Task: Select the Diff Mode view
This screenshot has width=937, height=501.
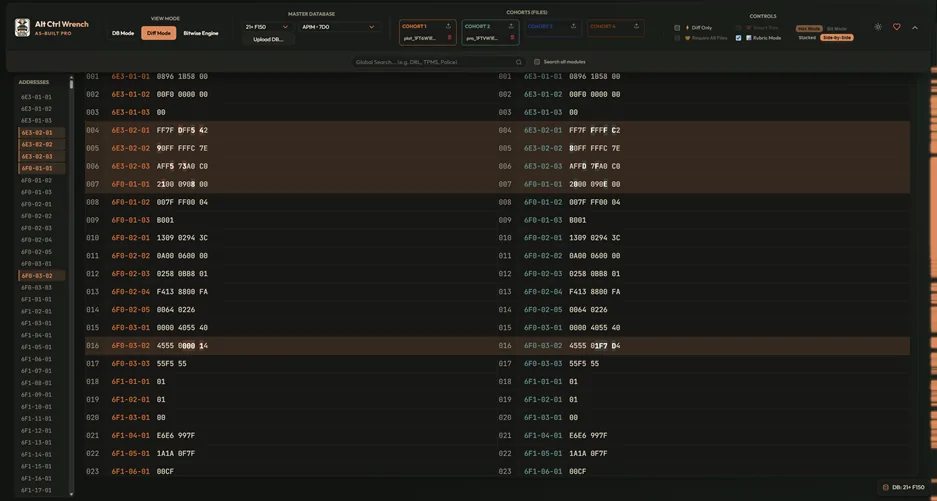Action: (x=159, y=33)
